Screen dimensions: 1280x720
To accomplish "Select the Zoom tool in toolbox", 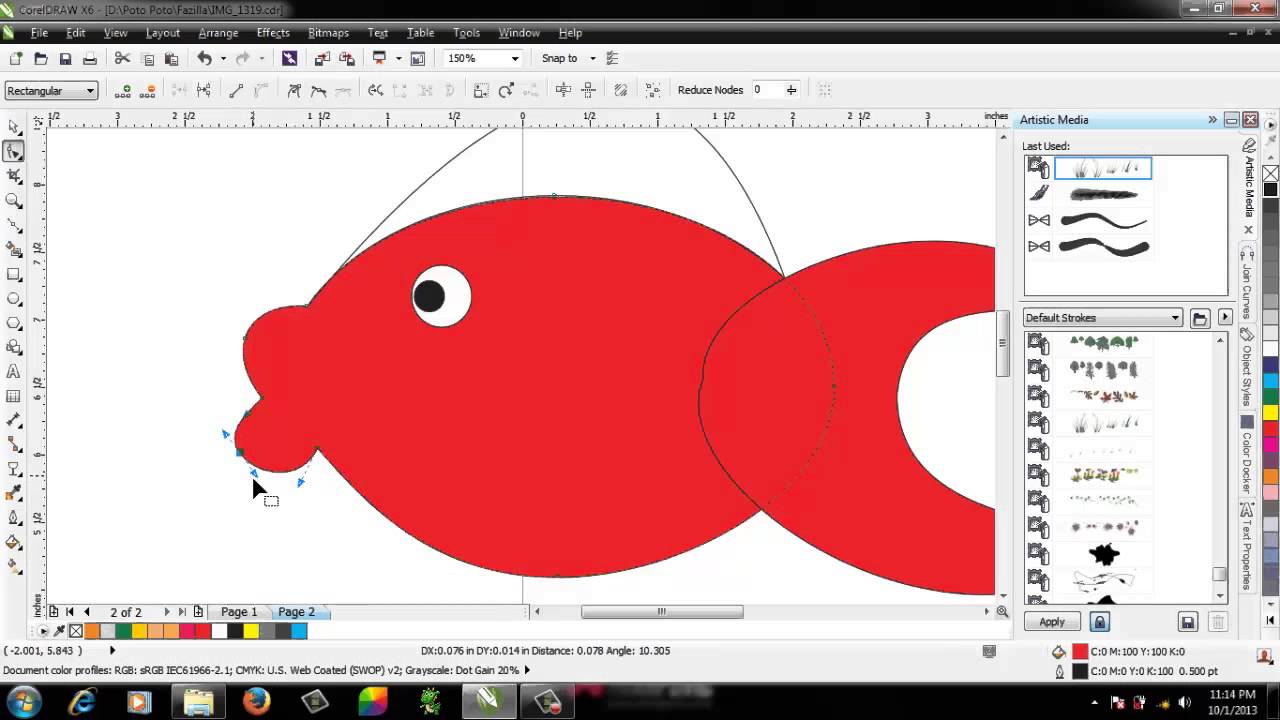I will tap(14, 201).
